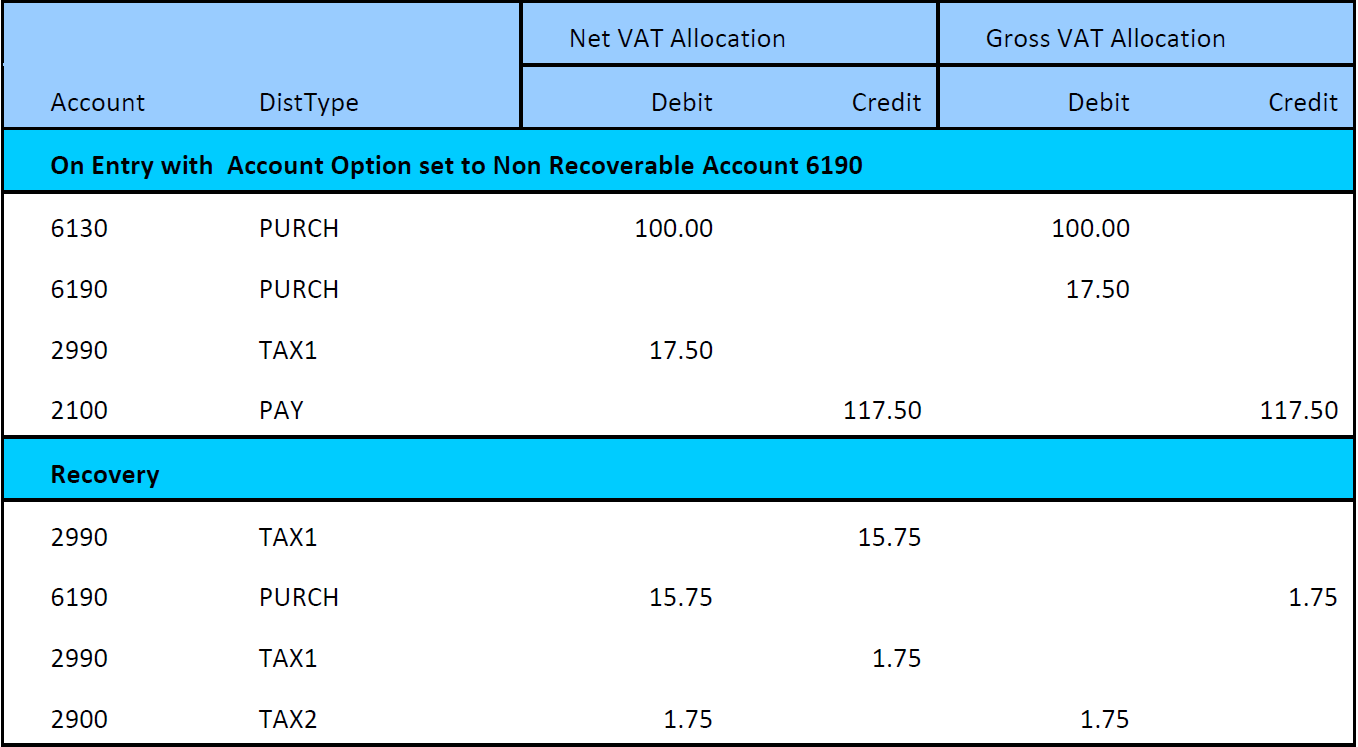Image resolution: width=1358 pixels, height=747 pixels.
Task: Click account number 6130
Action: (79, 228)
